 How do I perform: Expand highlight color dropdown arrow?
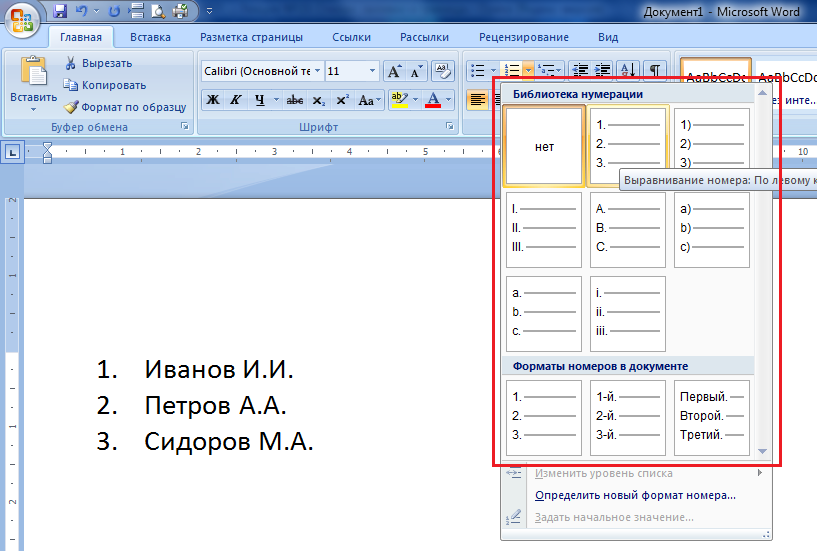(x=415, y=100)
